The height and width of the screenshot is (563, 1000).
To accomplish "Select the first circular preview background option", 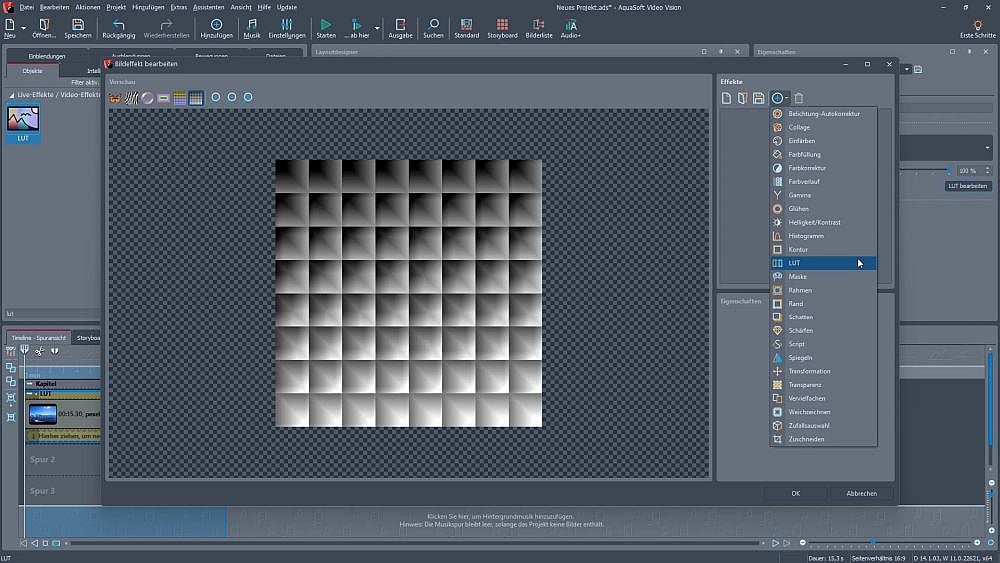I will pos(216,97).
